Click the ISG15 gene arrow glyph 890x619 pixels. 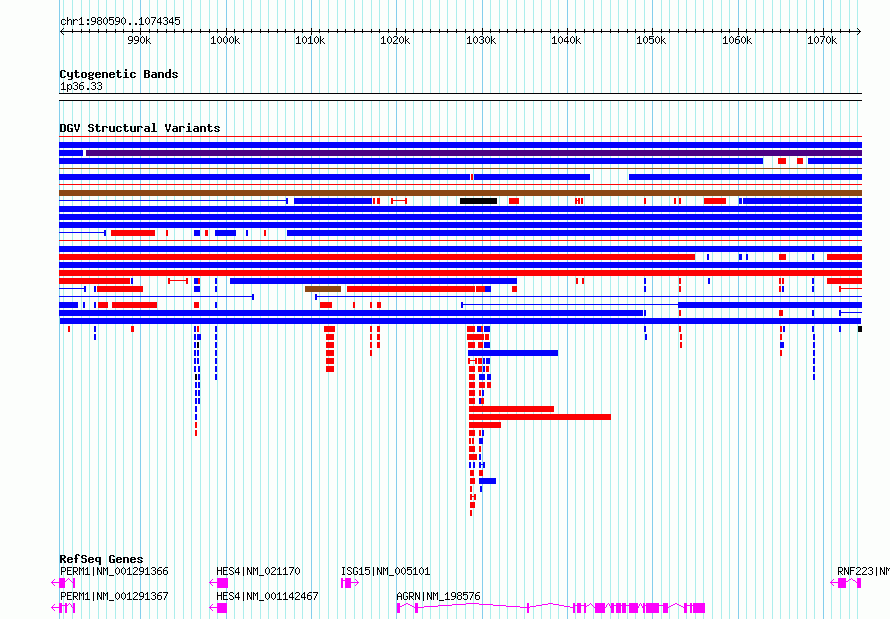click(350, 583)
